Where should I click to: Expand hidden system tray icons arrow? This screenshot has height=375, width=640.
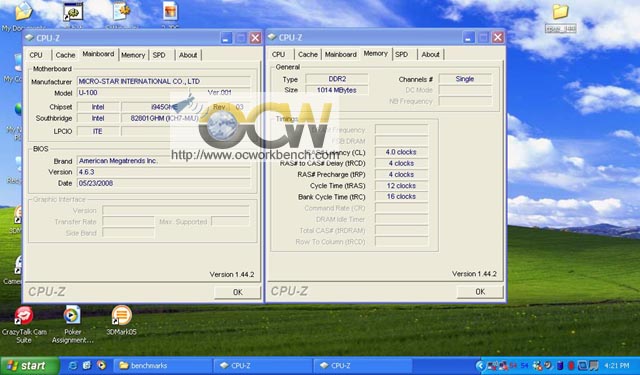[480, 366]
